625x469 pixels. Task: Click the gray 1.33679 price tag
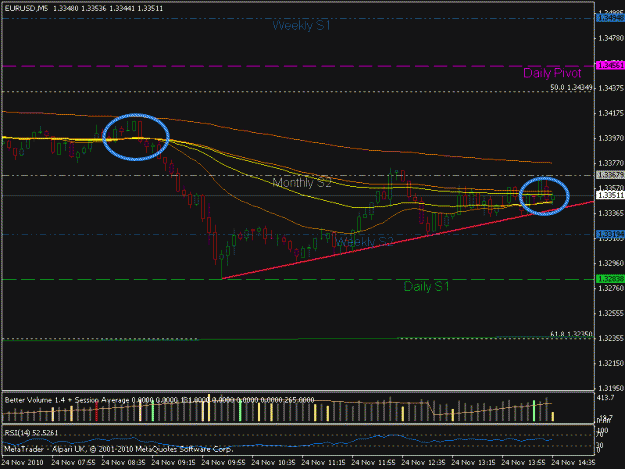(x=610, y=175)
